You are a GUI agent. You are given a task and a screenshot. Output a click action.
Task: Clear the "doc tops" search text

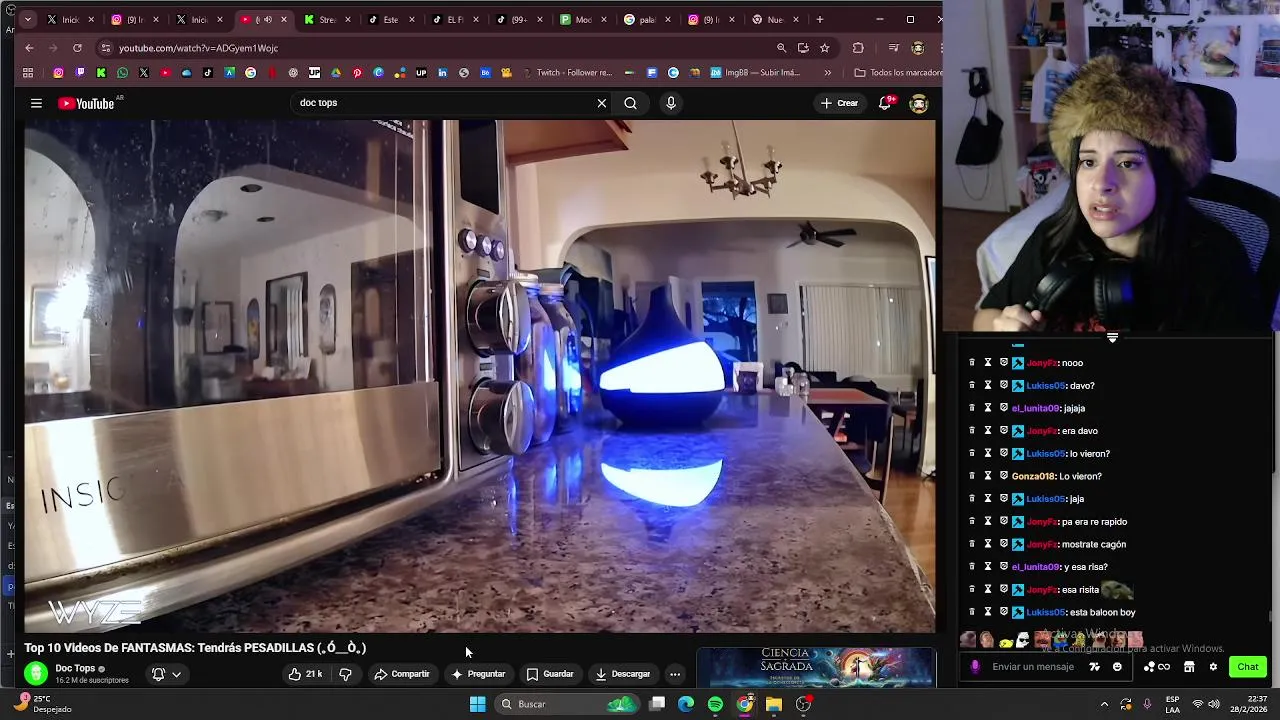tap(601, 103)
